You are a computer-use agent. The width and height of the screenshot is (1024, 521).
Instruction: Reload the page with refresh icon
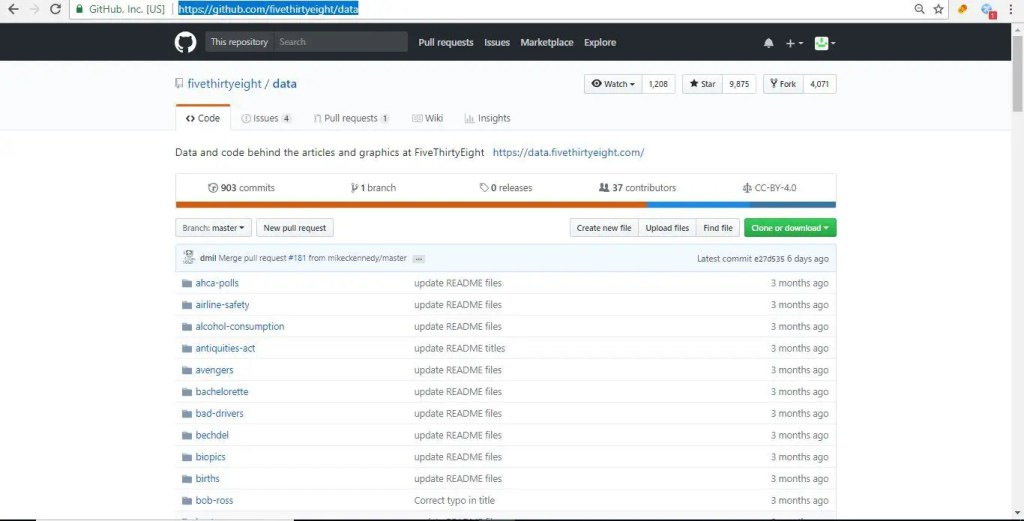point(56,9)
